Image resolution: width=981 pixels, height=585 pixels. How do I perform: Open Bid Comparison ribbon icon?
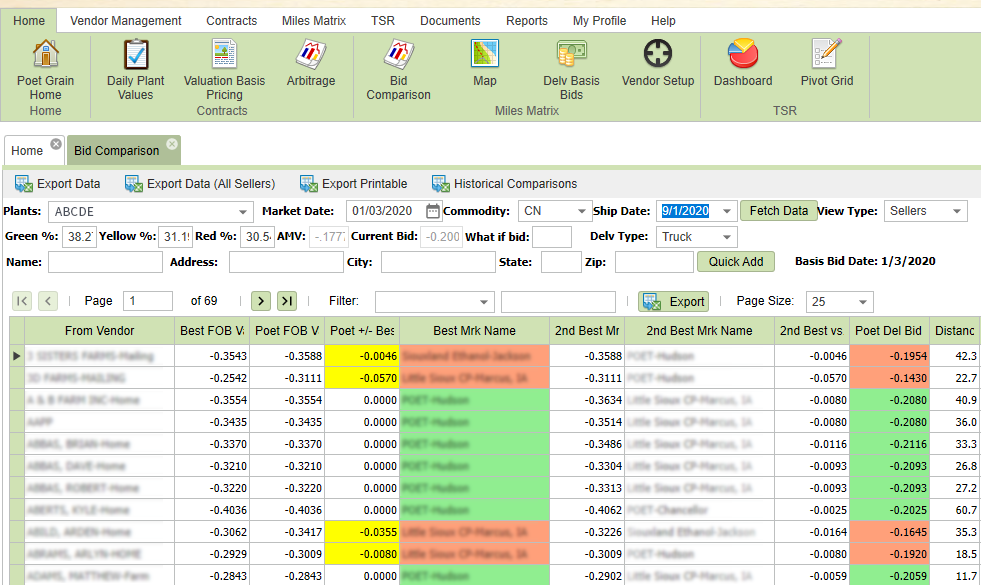click(x=399, y=69)
